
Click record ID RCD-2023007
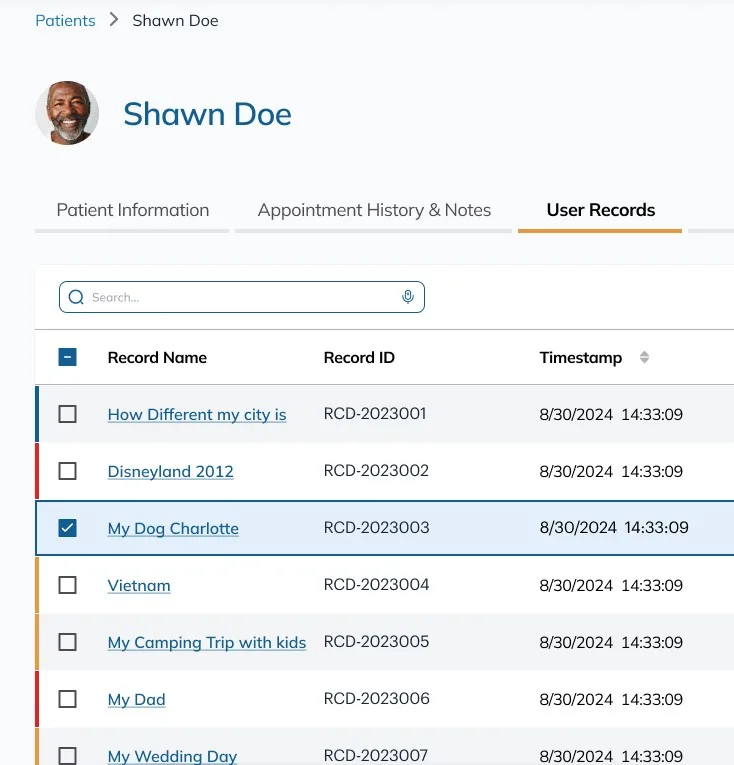tap(376, 755)
